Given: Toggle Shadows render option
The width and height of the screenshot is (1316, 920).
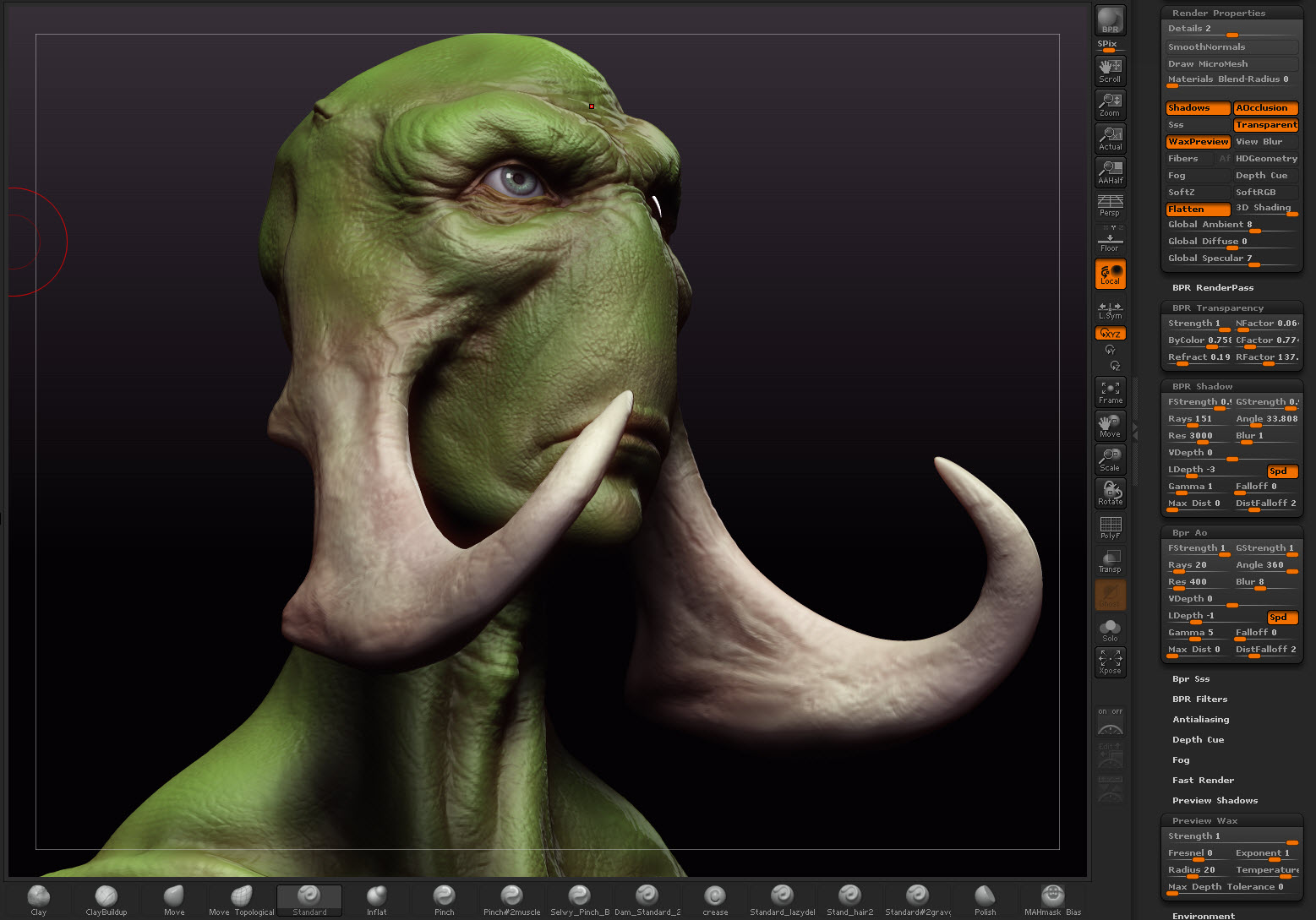Looking at the screenshot, I should 1198,108.
